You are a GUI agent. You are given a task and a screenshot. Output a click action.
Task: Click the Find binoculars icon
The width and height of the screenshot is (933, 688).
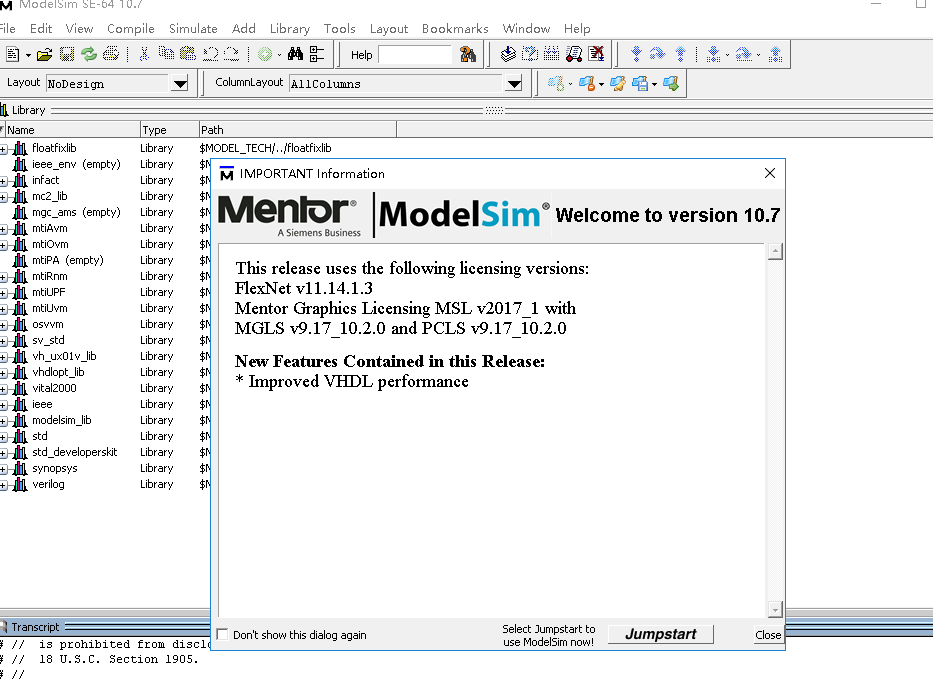(295, 54)
